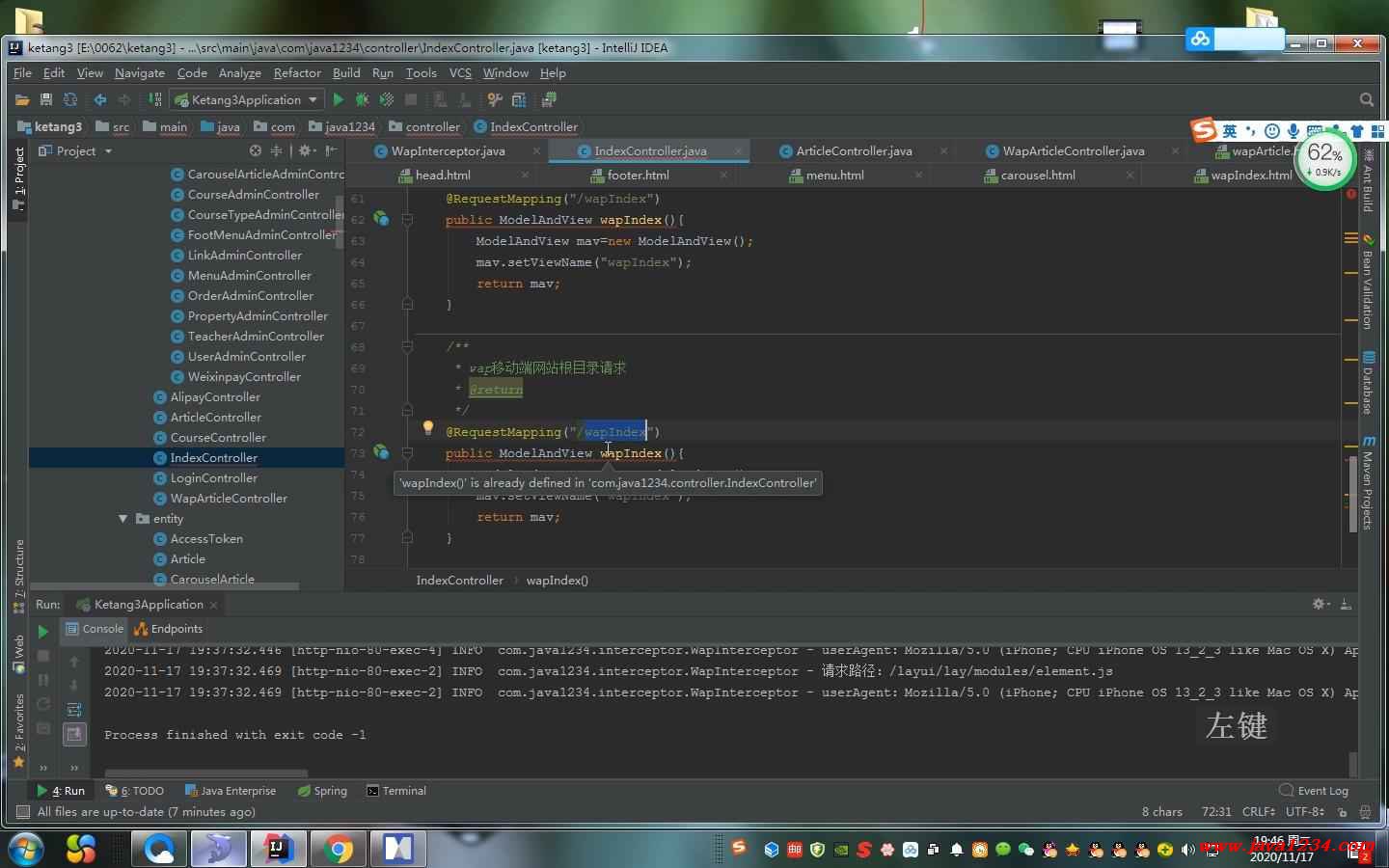Rerun app in Run panel
This screenshot has height=868, width=1389.
pos(42,632)
